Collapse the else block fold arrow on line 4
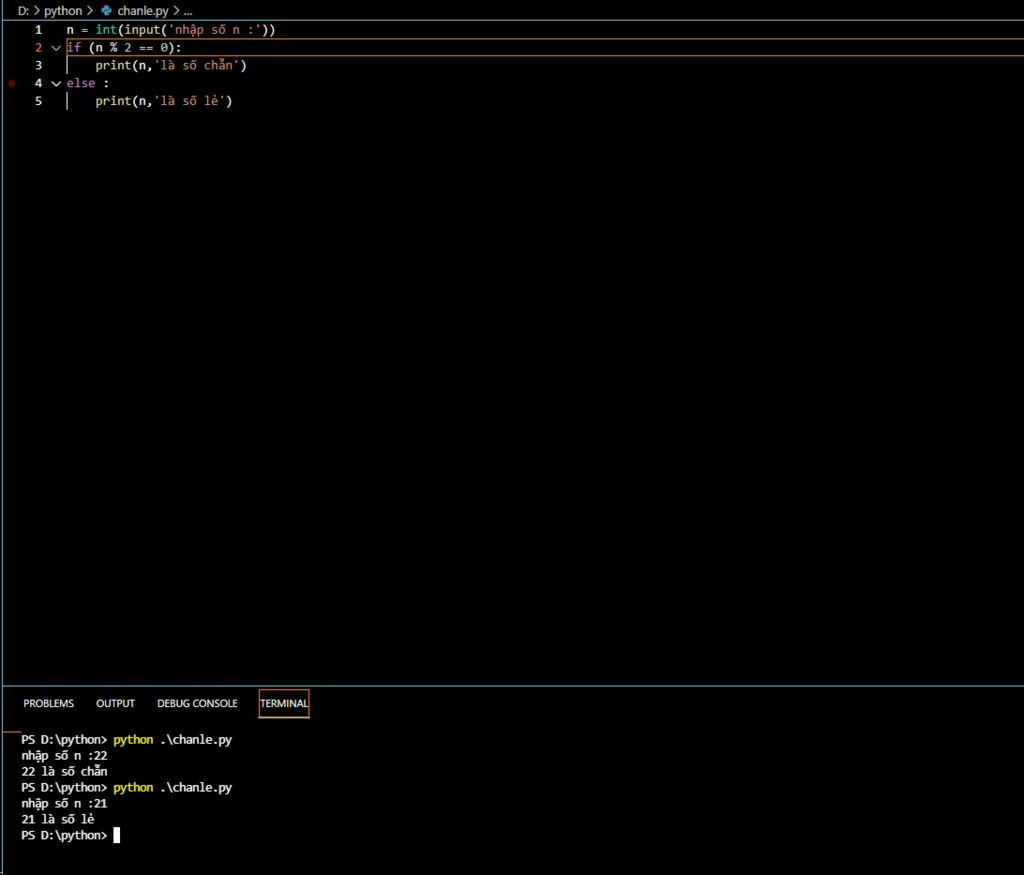This screenshot has height=875, width=1024. point(56,84)
